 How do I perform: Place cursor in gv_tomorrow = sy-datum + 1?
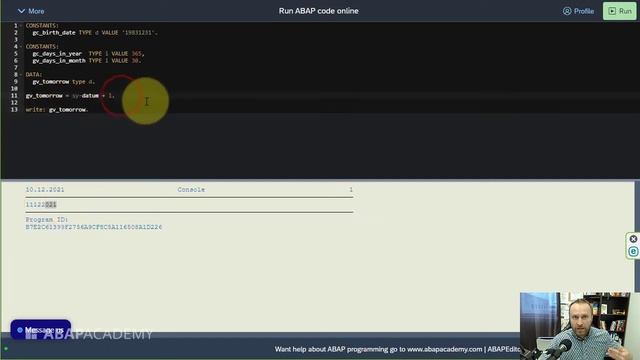coord(70,96)
